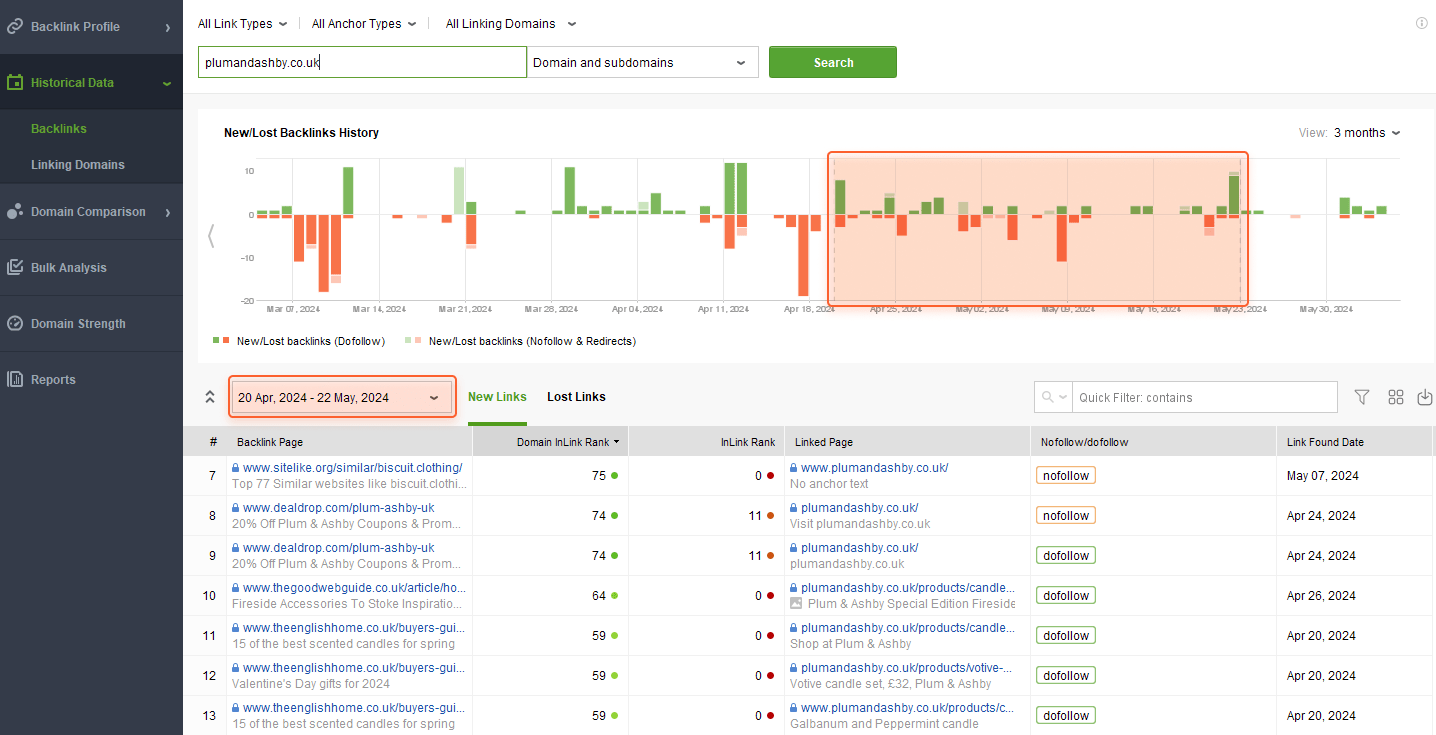Viewport: 1436px width, 735px height.
Task: Click dofollow tag in row 9
Action: pos(1066,556)
